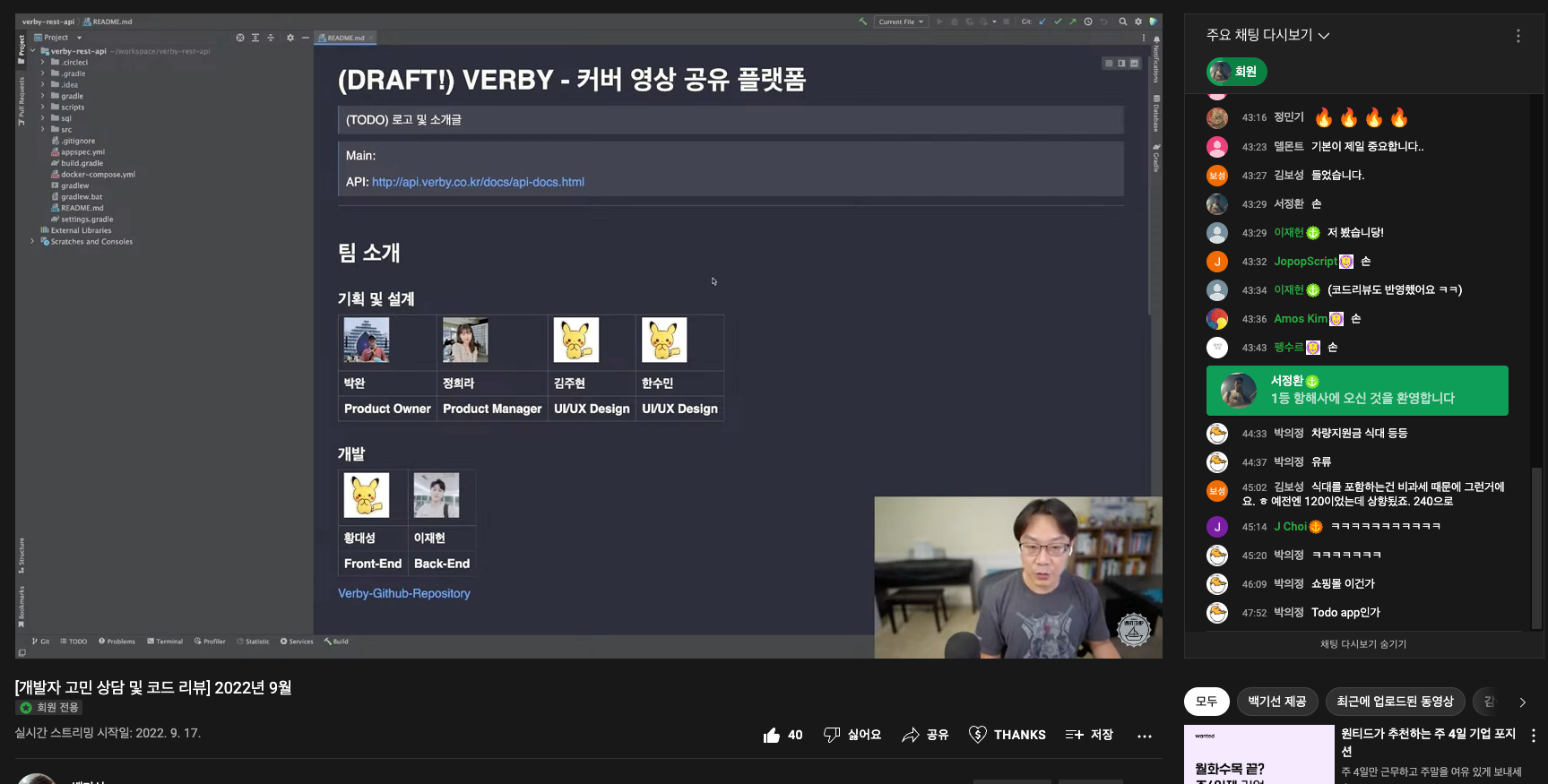Image resolution: width=1548 pixels, height=784 pixels.
Task: Switch markdown view to editor only
Action: click(1109, 64)
